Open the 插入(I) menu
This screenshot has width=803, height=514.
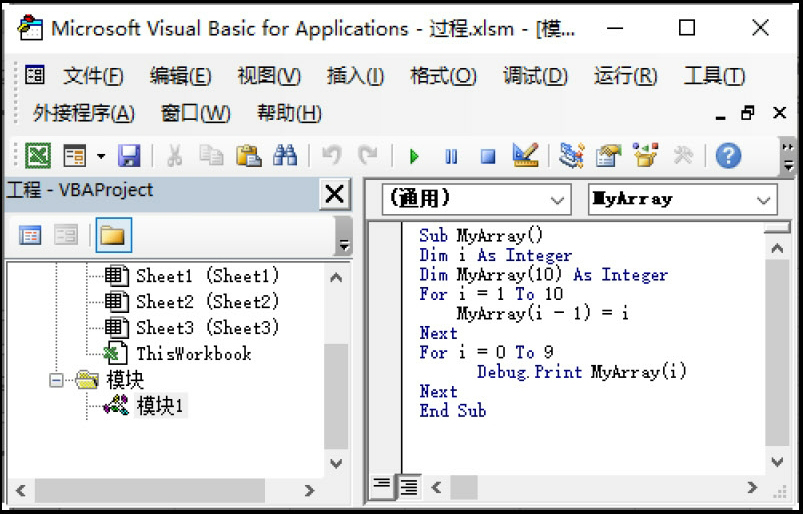[355, 77]
